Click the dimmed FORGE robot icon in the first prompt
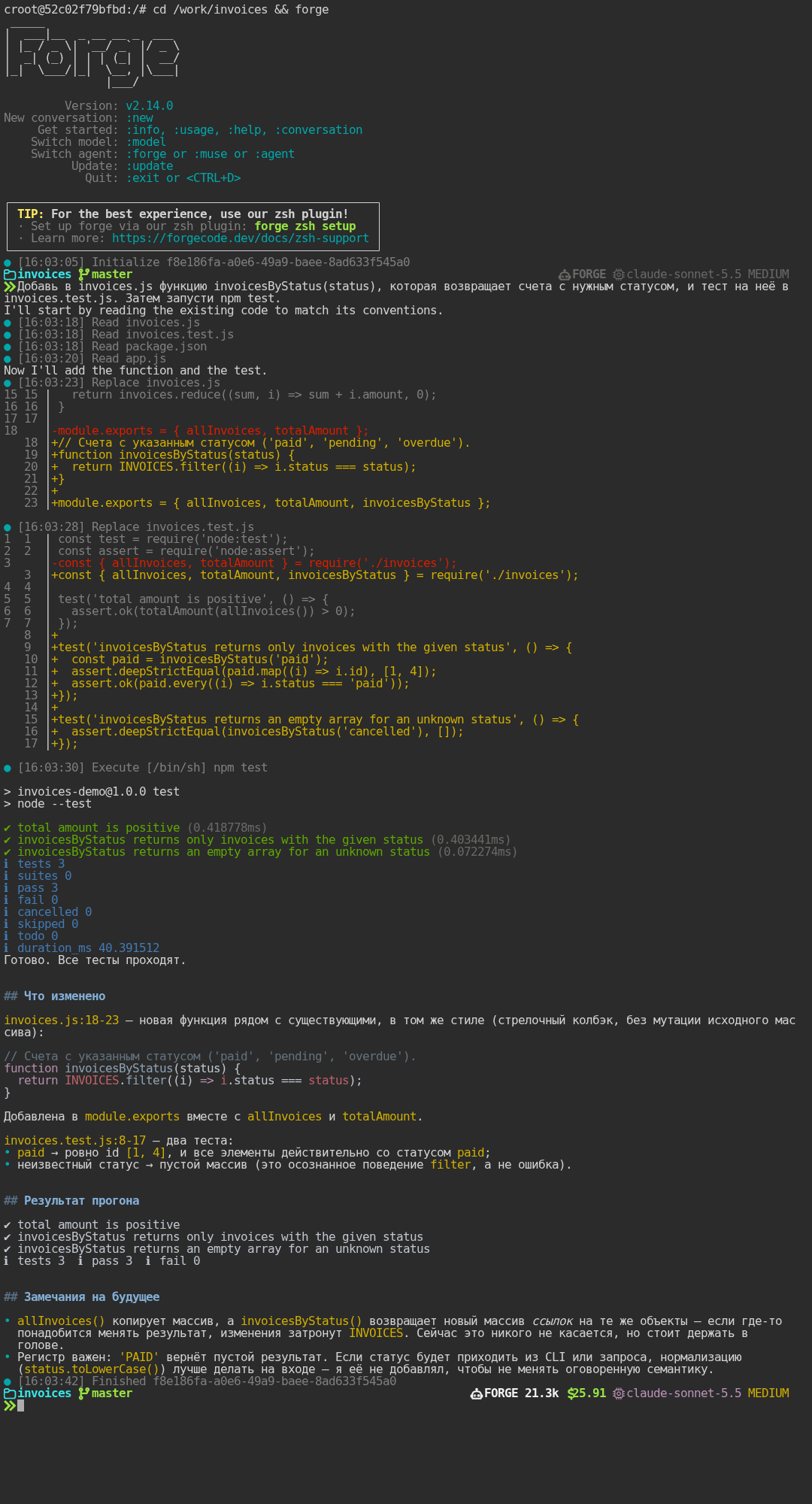 pyautogui.click(x=564, y=274)
